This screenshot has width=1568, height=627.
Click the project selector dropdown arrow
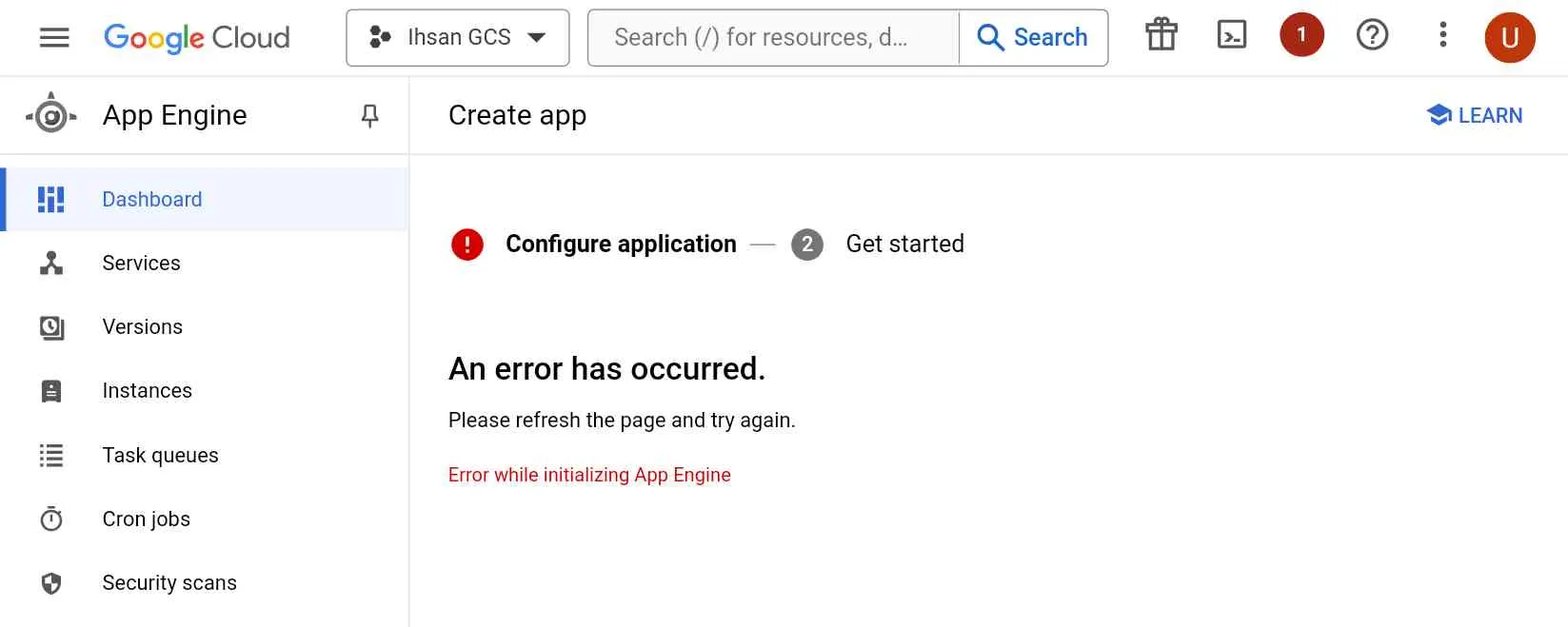coord(537,37)
